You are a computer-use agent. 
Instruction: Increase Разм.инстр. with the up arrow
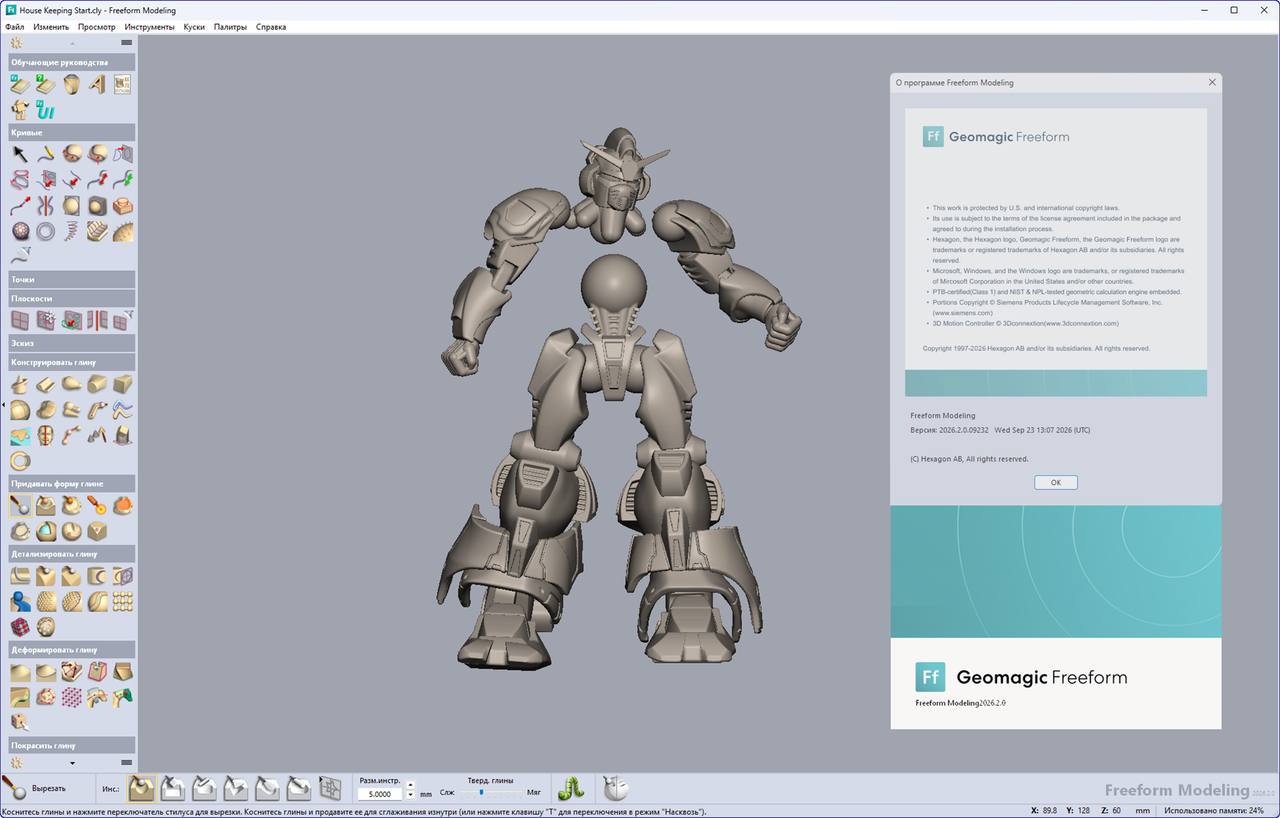click(x=411, y=784)
